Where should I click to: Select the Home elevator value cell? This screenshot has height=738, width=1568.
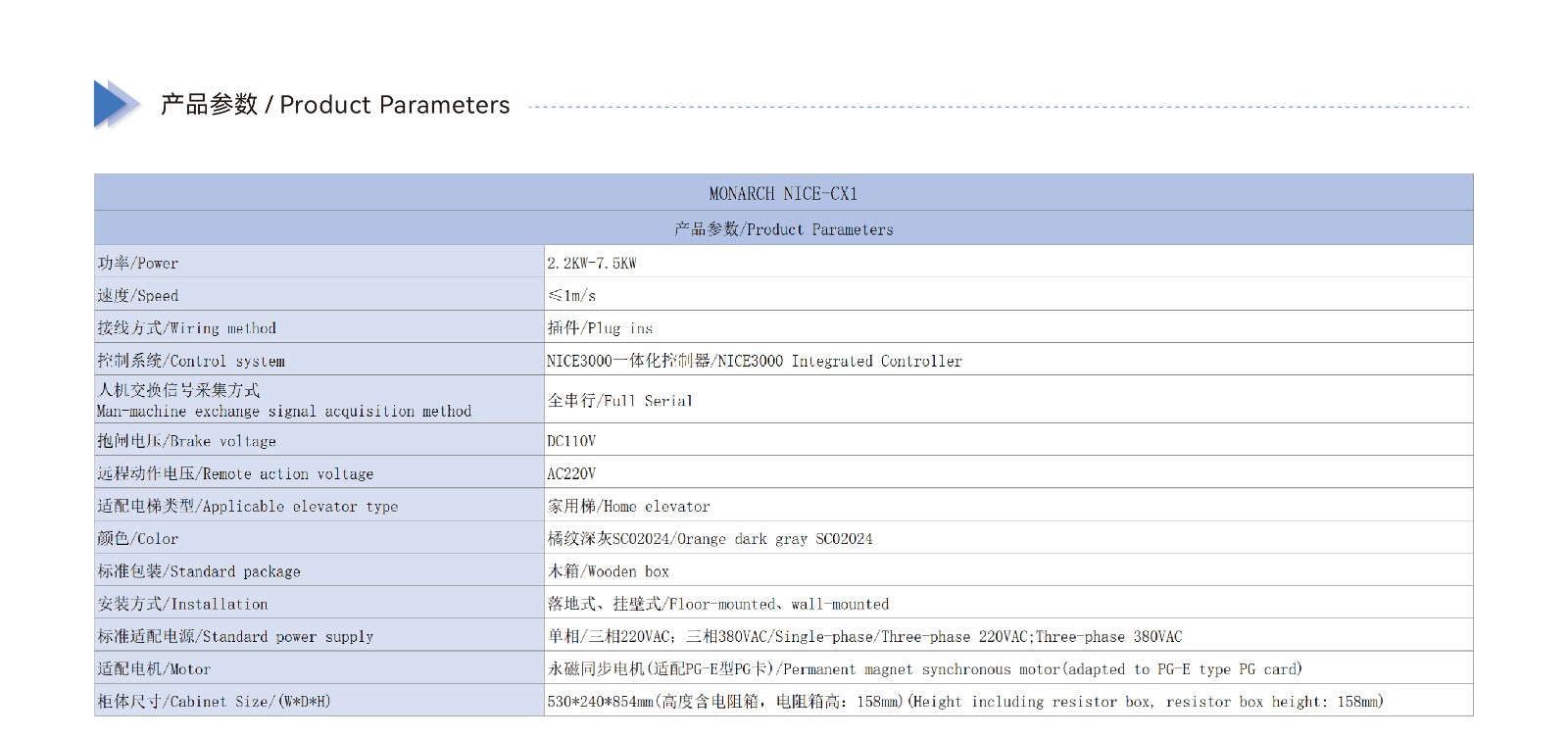pos(628,507)
